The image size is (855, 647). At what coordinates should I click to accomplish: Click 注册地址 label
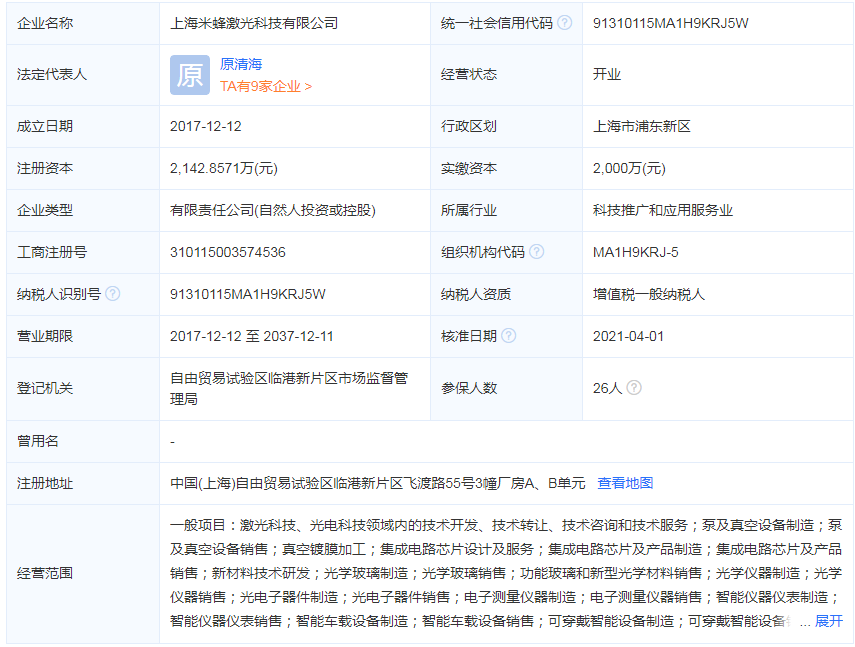tap(45, 483)
